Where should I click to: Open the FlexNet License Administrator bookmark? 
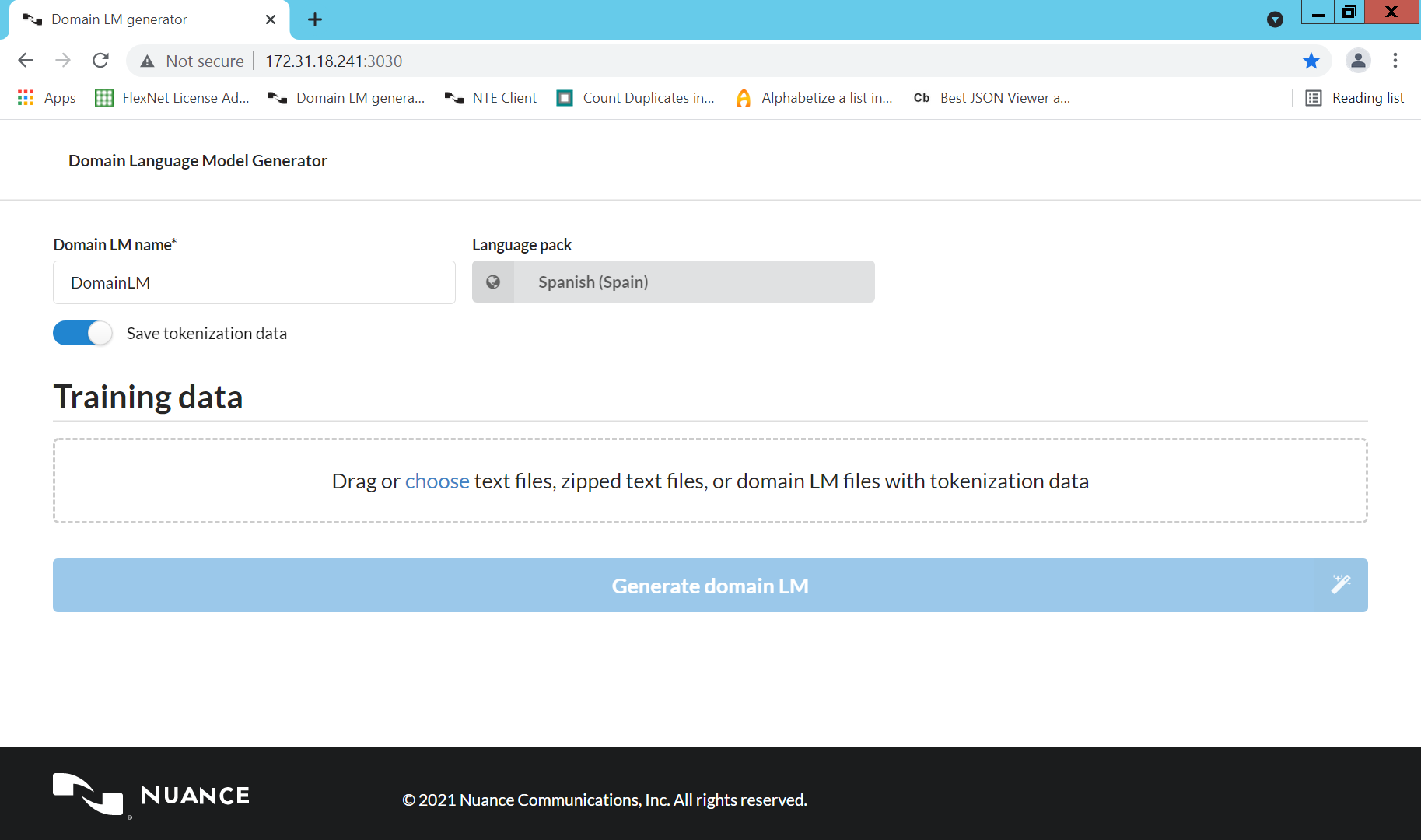[171, 97]
